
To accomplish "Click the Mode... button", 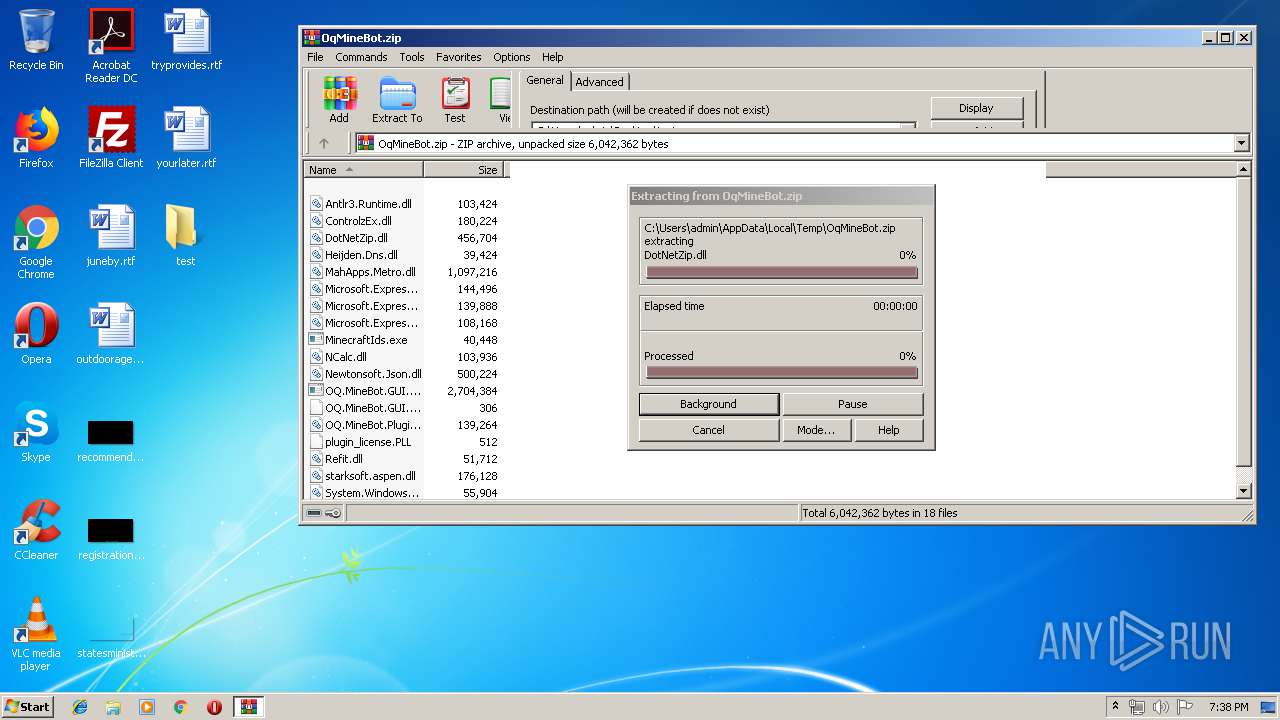I will [816, 430].
